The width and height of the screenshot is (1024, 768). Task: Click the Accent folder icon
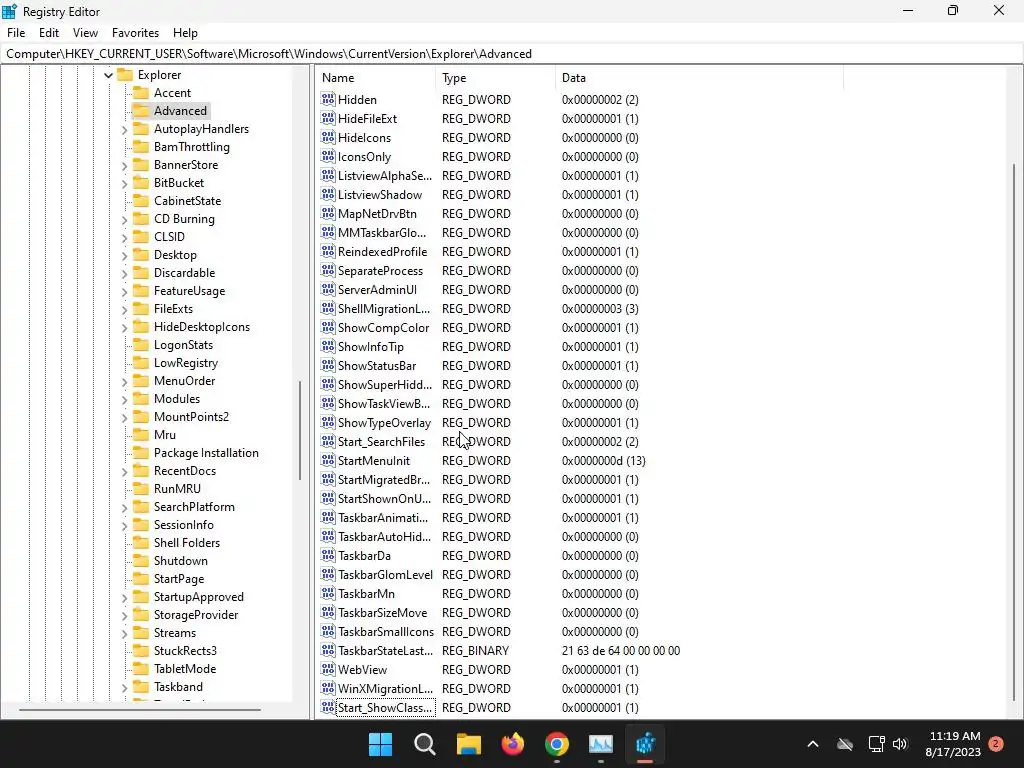(141, 93)
